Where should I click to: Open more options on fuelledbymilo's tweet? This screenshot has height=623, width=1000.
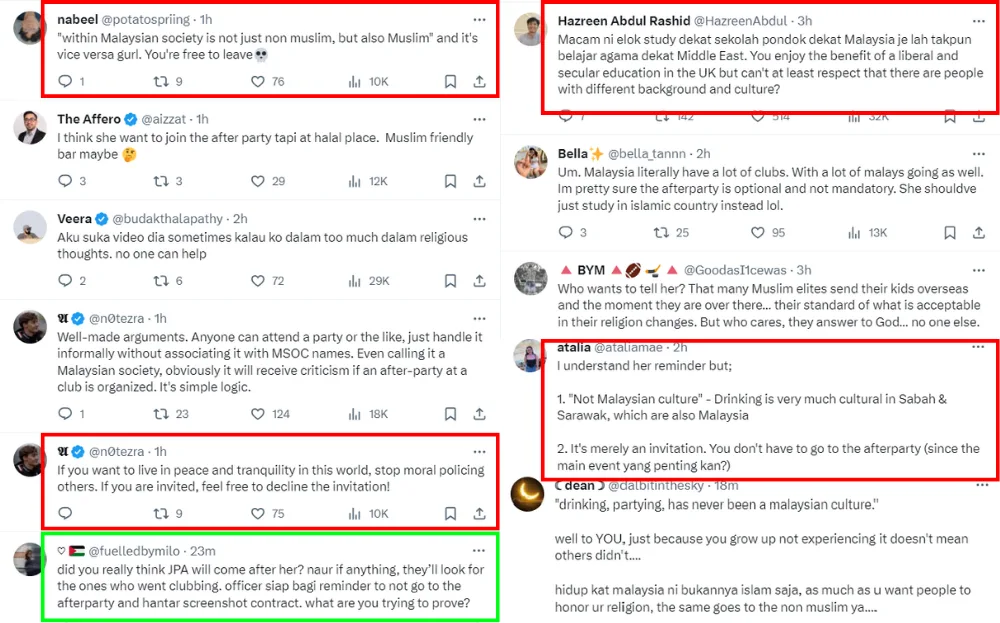pos(480,550)
